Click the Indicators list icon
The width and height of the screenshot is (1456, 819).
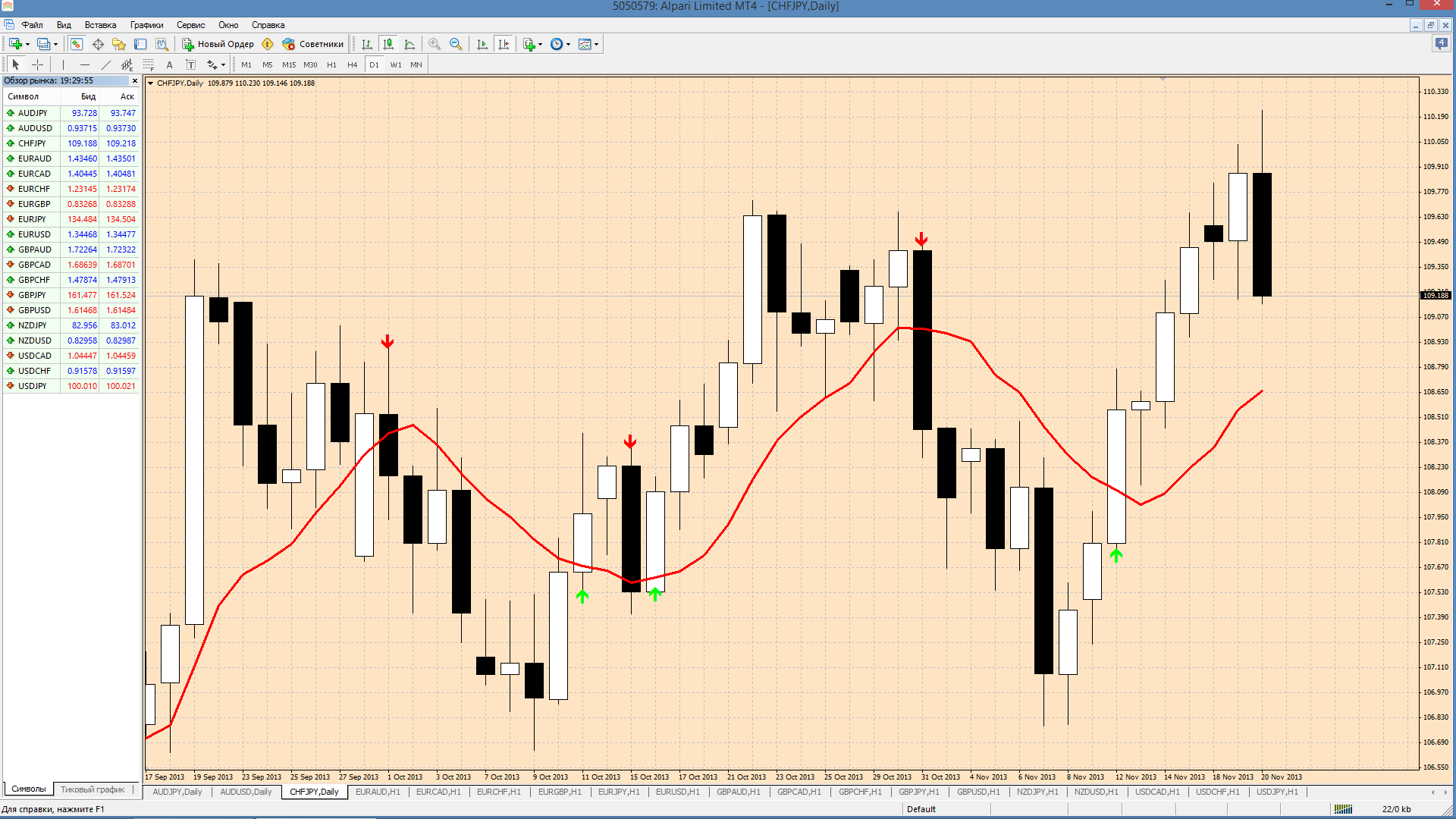pyautogui.click(x=529, y=44)
